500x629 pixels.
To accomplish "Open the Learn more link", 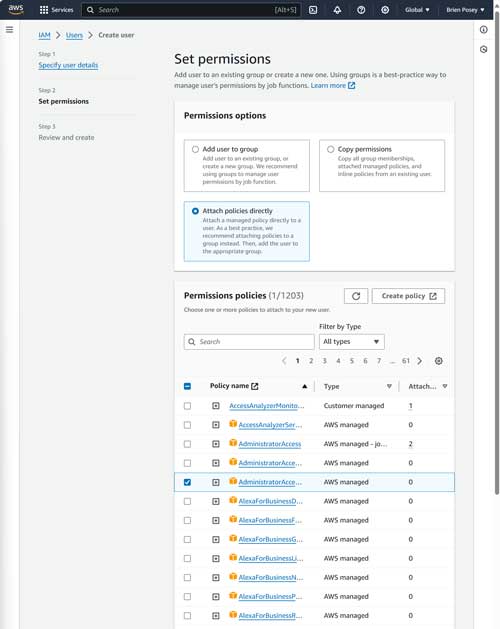I will [328, 85].
